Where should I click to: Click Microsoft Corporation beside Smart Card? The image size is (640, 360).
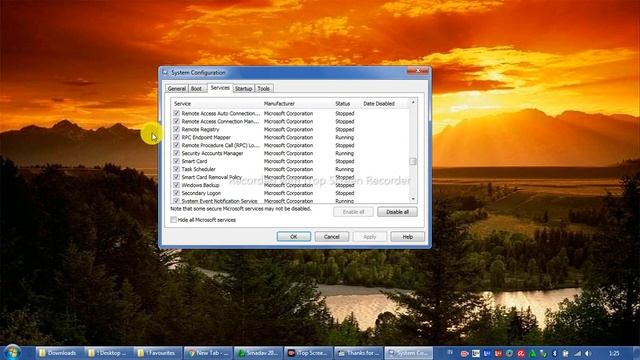pyautogui.click(x=288, y=161)
